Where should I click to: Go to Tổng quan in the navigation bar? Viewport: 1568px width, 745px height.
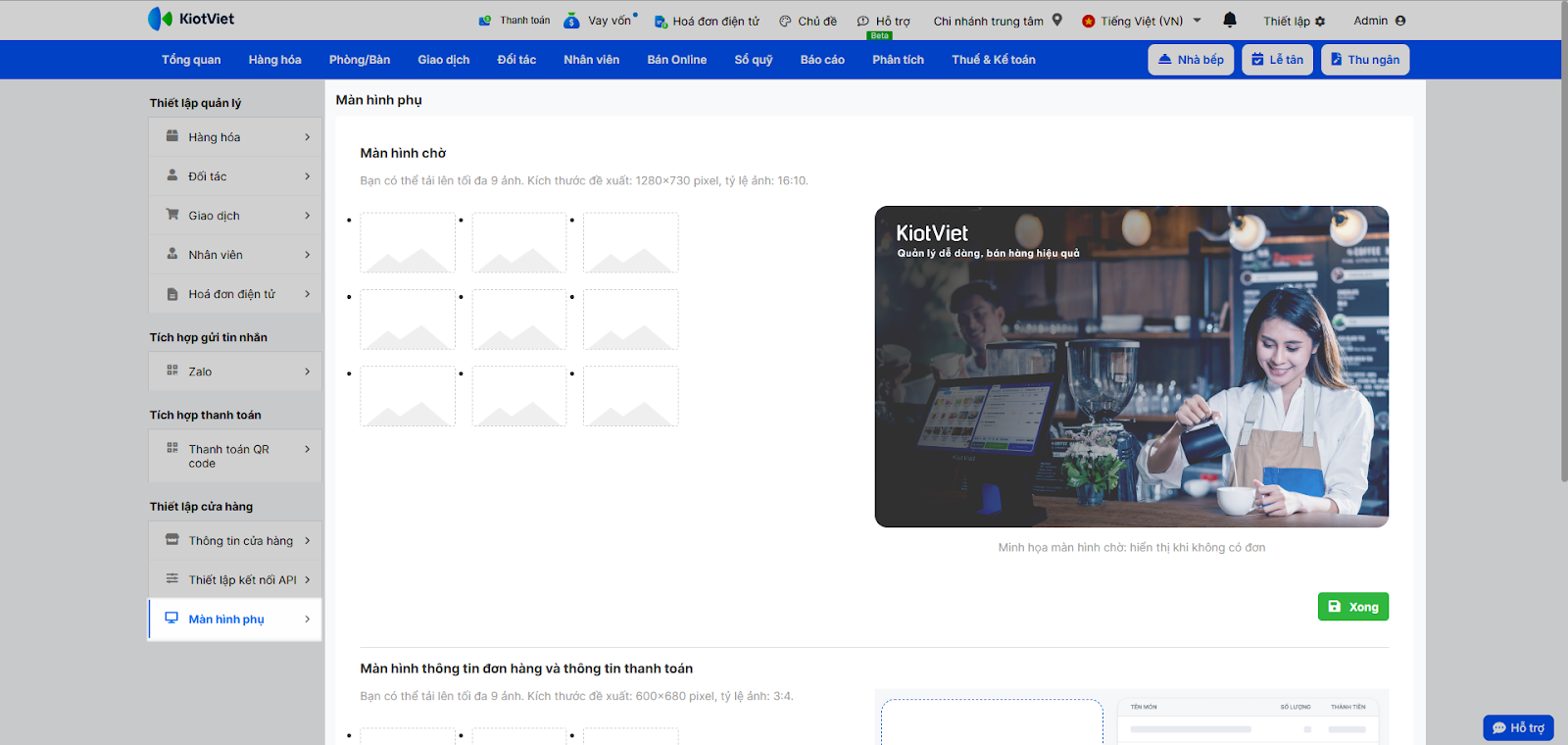pos(191,60)
